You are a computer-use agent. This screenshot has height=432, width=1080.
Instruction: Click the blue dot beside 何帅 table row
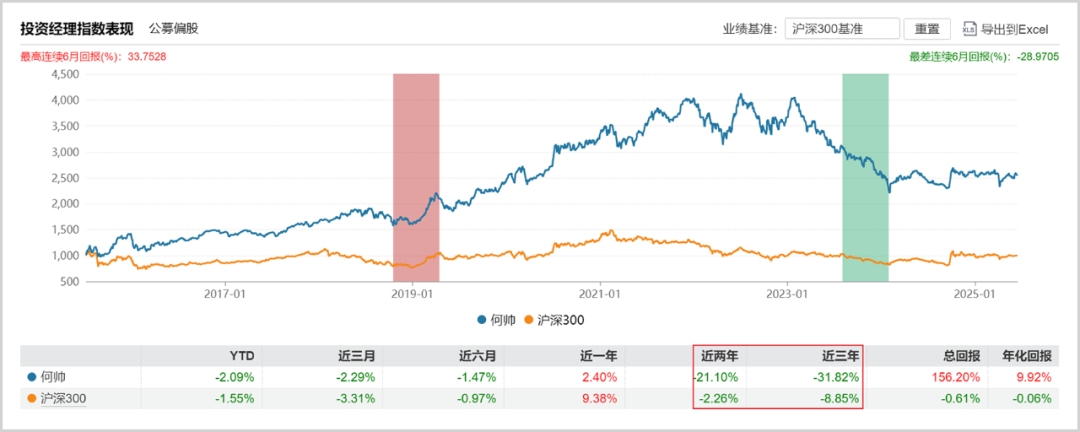(32, 377)
